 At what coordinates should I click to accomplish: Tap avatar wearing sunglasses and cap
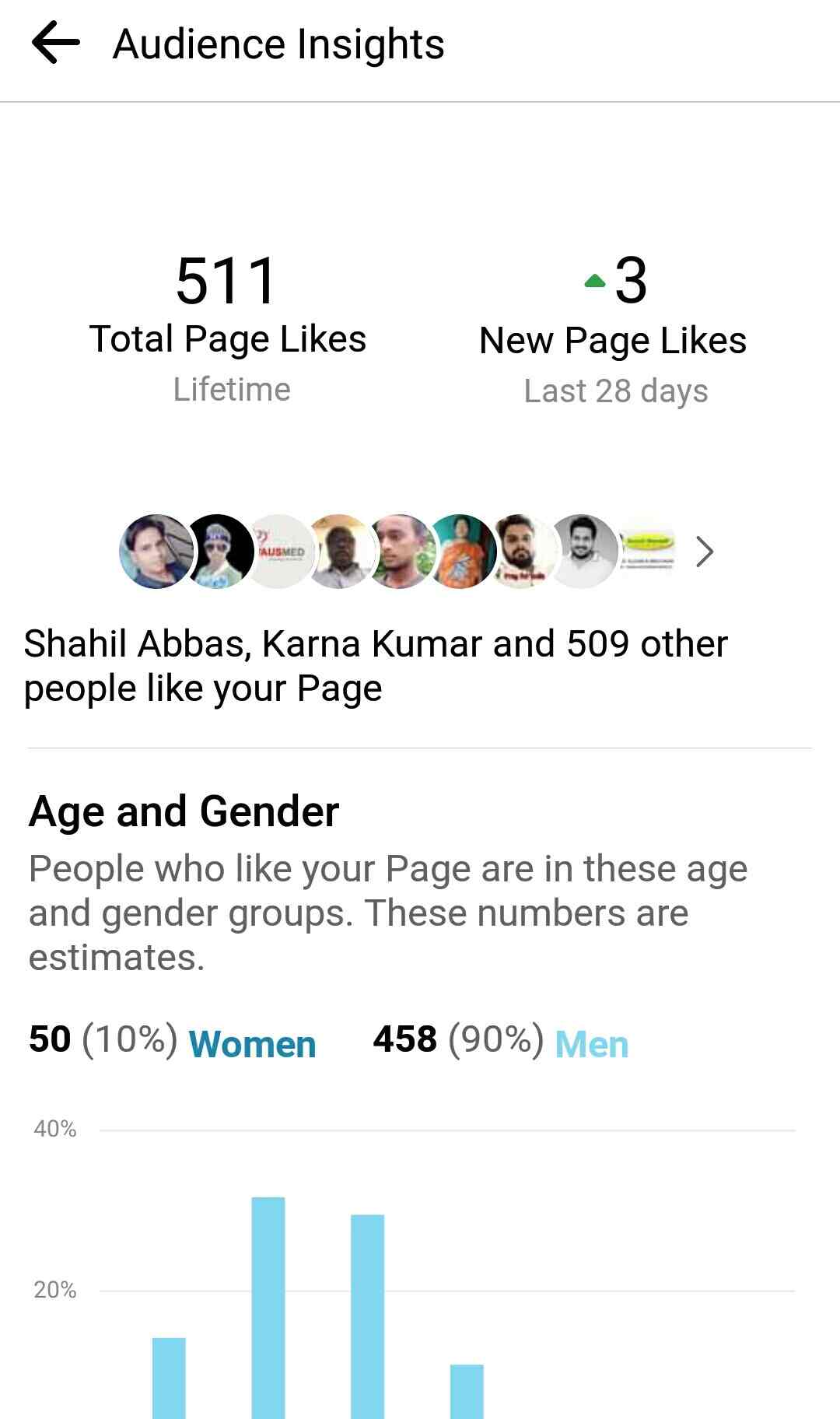217,552
